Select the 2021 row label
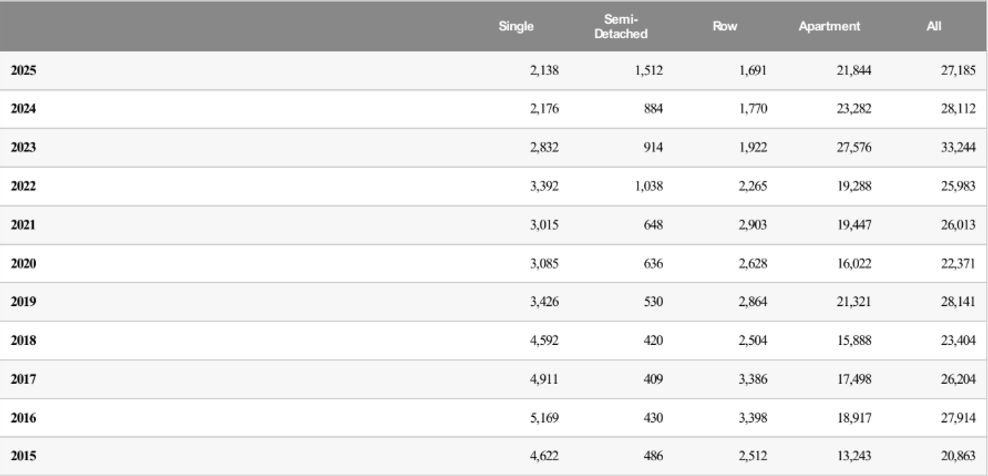 (x=23, y=225)
